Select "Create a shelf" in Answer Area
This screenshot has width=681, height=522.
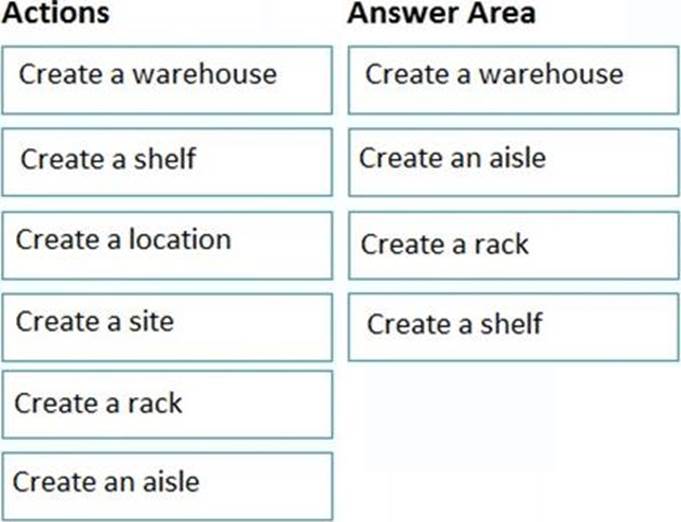513,326
